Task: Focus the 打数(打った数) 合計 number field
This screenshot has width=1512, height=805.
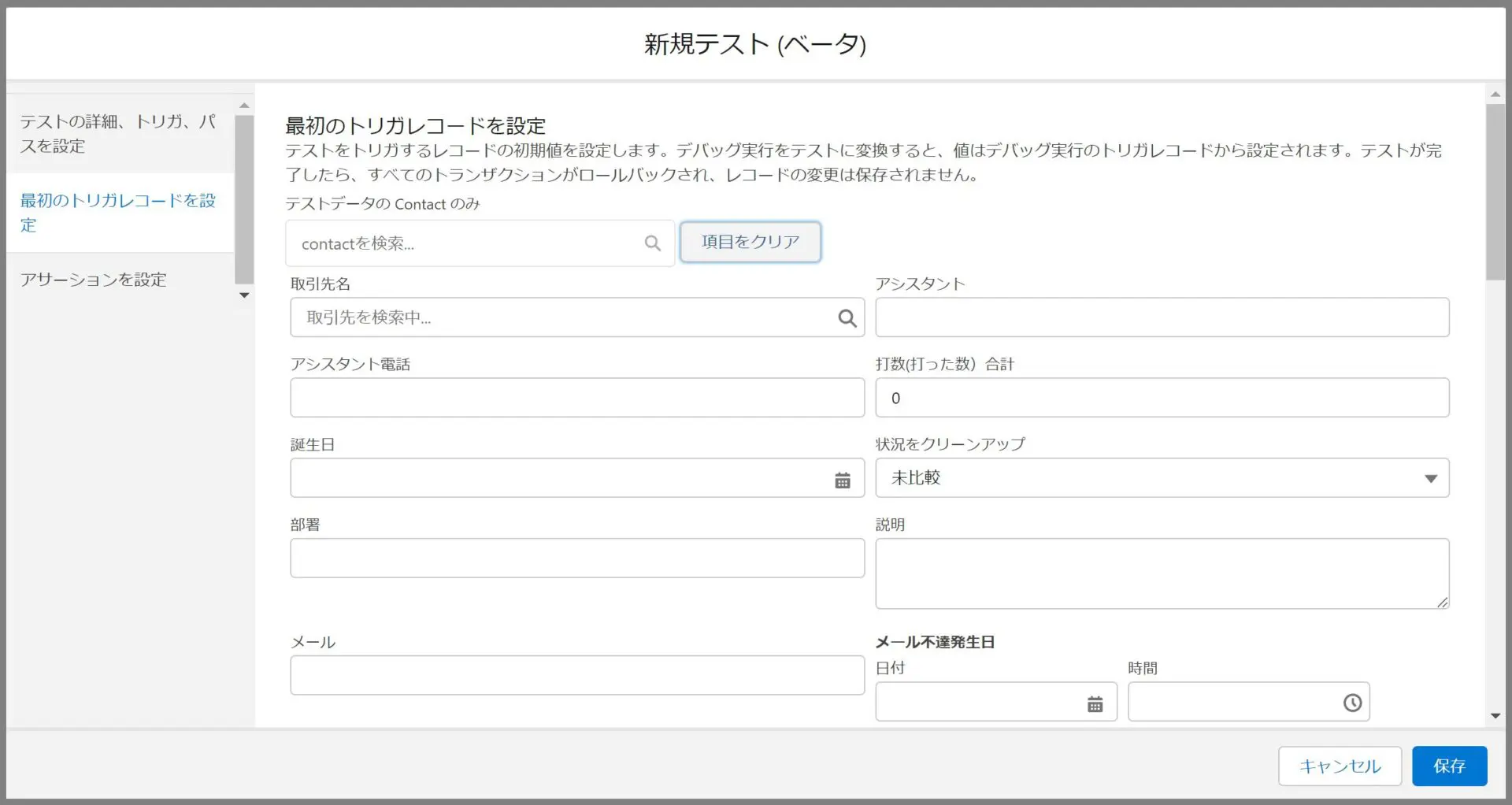Action: pyautogui.click(x=1162, y=399)
